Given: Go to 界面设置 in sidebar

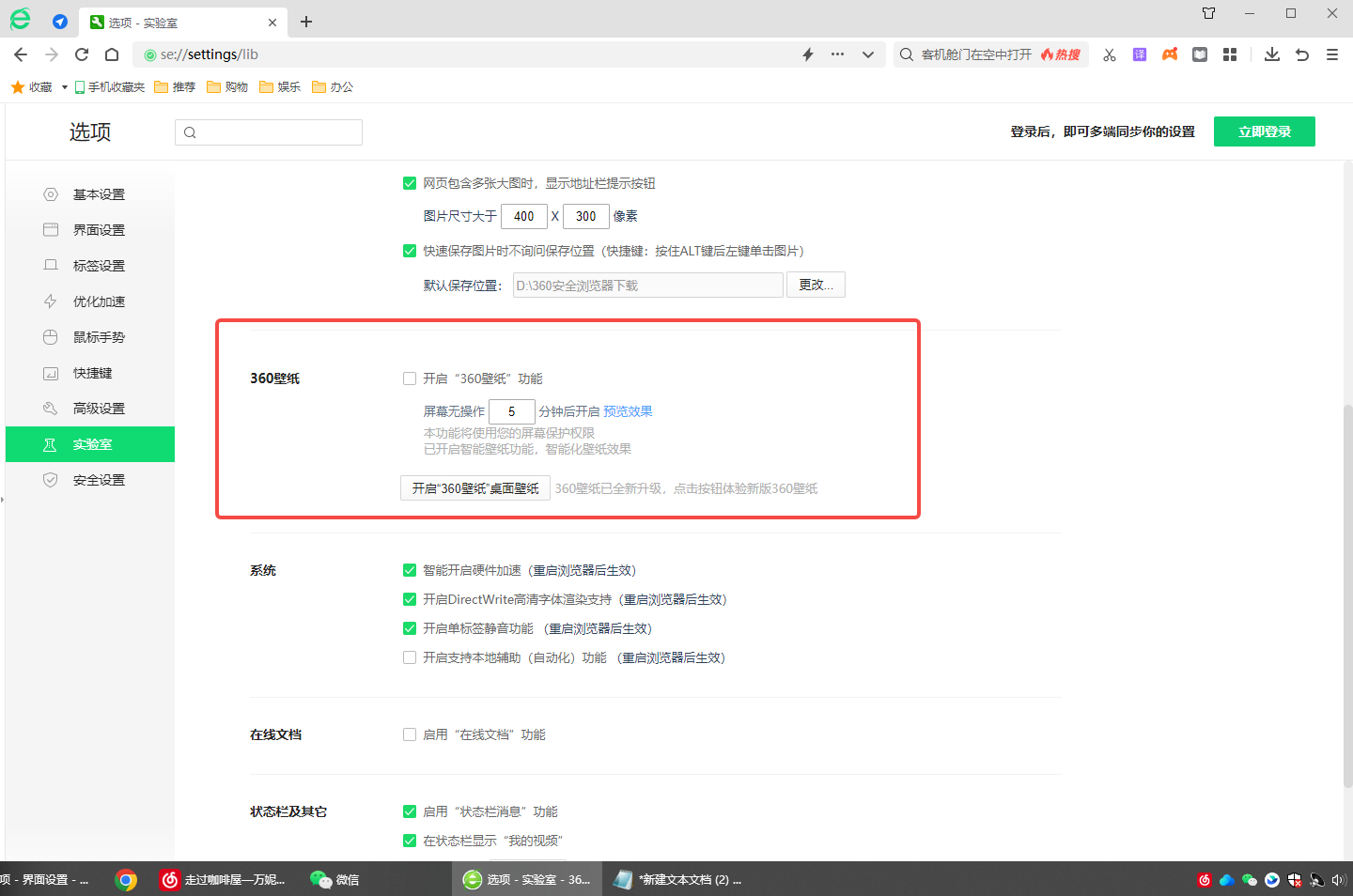Looking at the screenshot, I should pyautogui.click(x=90, y=230).
